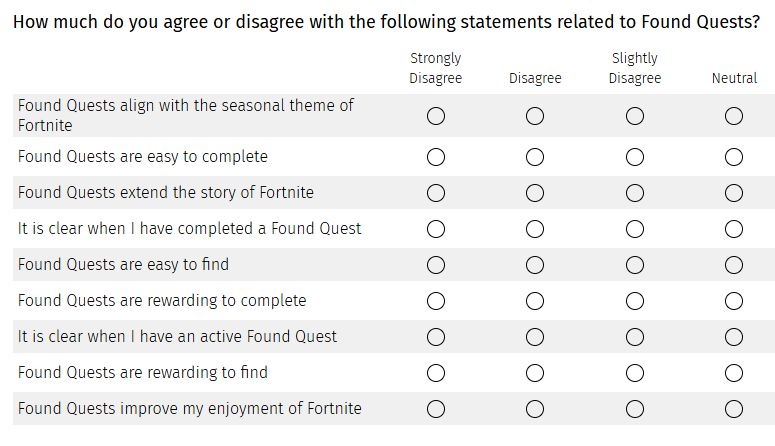Select Neutral for Found Quests easy to find

pyautogui.click(x=733, y=265)
